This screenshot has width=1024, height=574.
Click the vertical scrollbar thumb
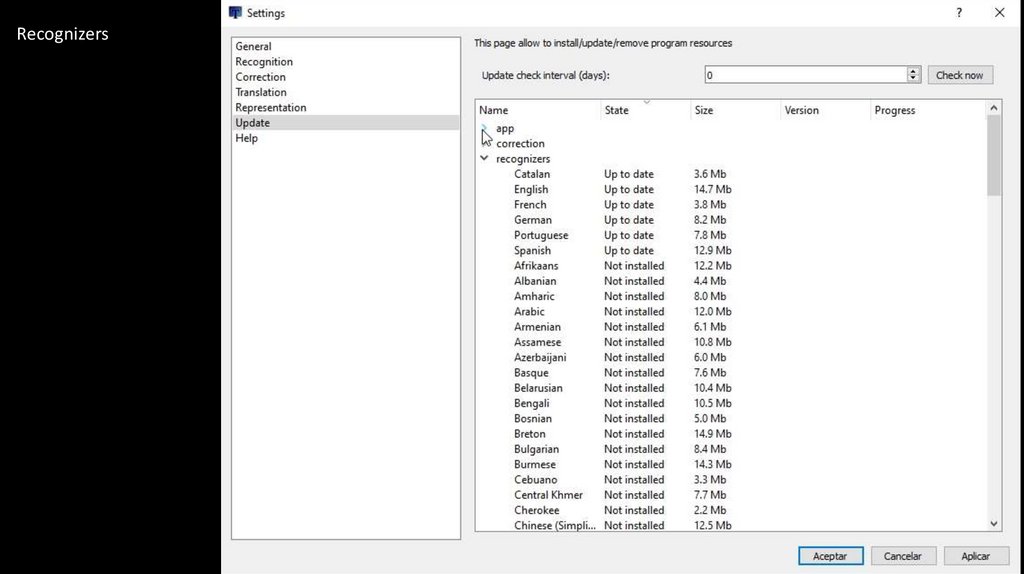click(x=994, y=155)
